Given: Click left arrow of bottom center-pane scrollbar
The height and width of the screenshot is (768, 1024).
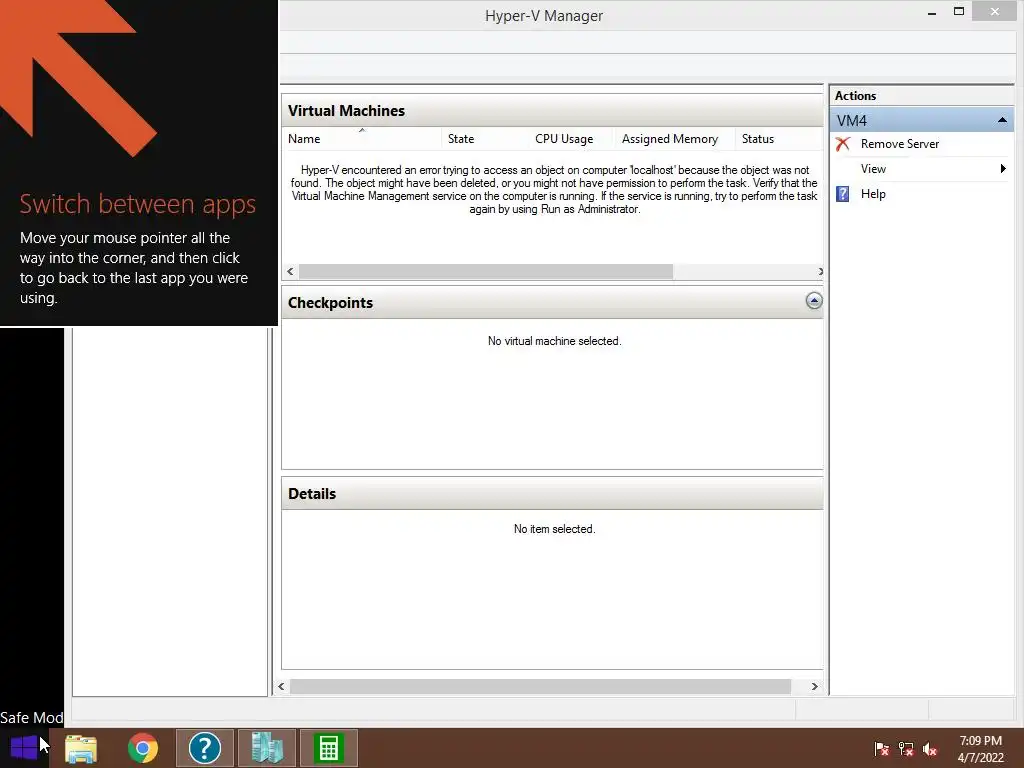Looking at the screenshot, I should [281, 686].
